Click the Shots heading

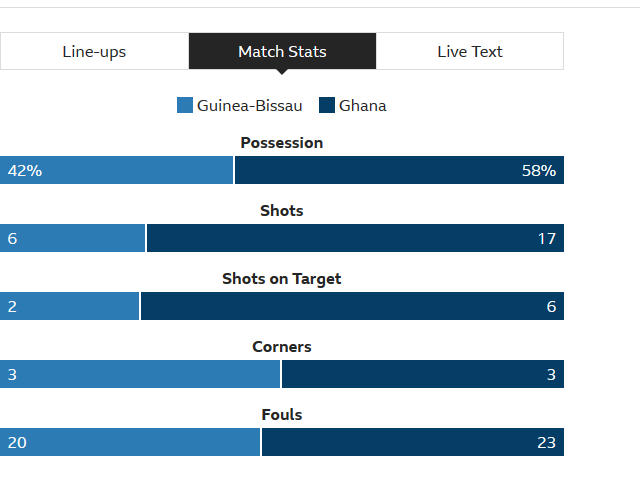pyautogui.click(x=282, y=211)
